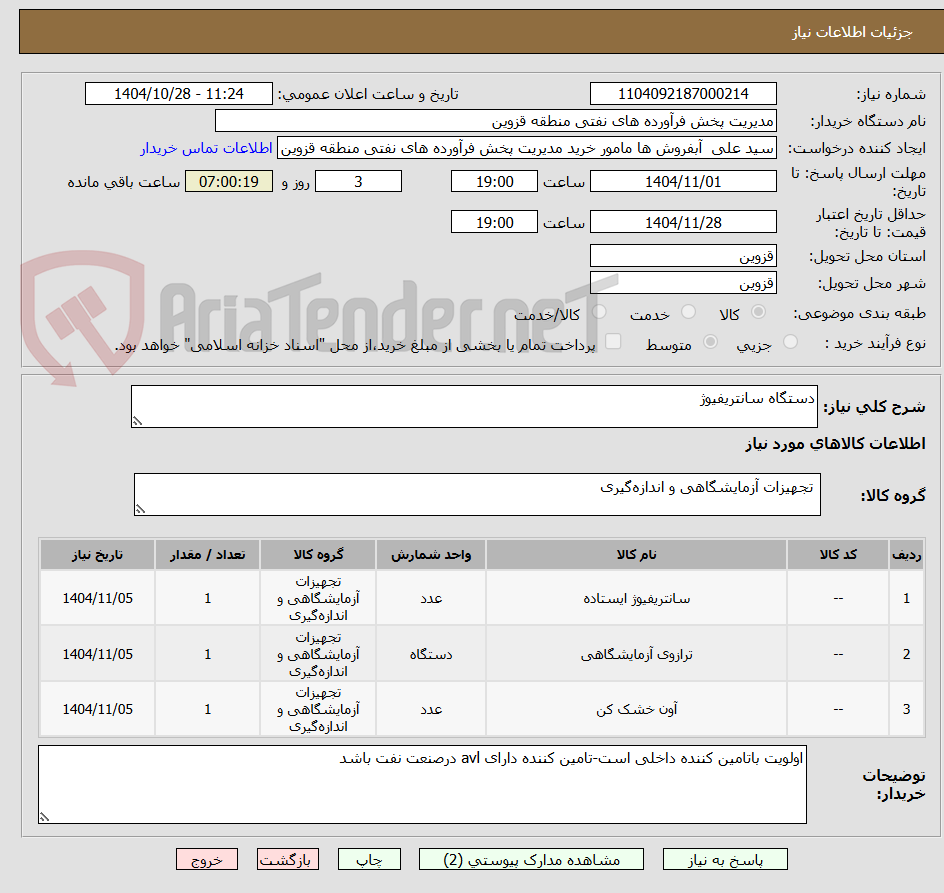Image resolution: width=944 pixels, height=893 pixels.
Task: Click the remaining time 07:00:19 field
Action: (x=229, y=182)
